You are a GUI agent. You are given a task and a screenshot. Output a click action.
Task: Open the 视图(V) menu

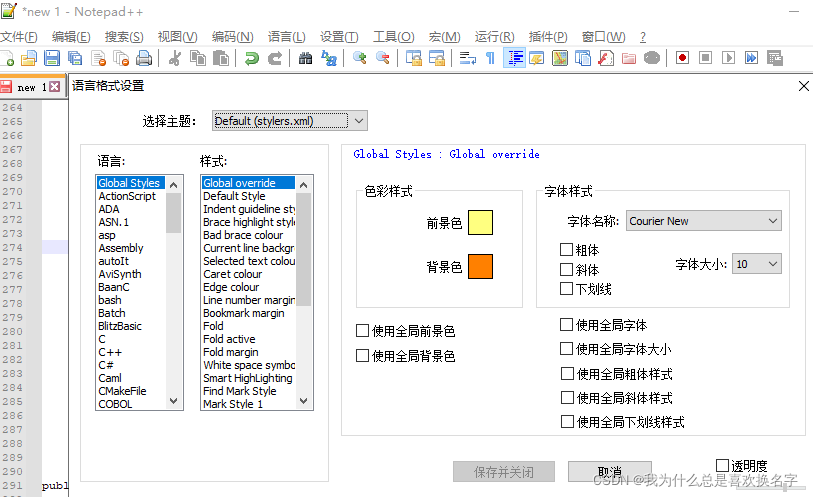tap(177, 37)
